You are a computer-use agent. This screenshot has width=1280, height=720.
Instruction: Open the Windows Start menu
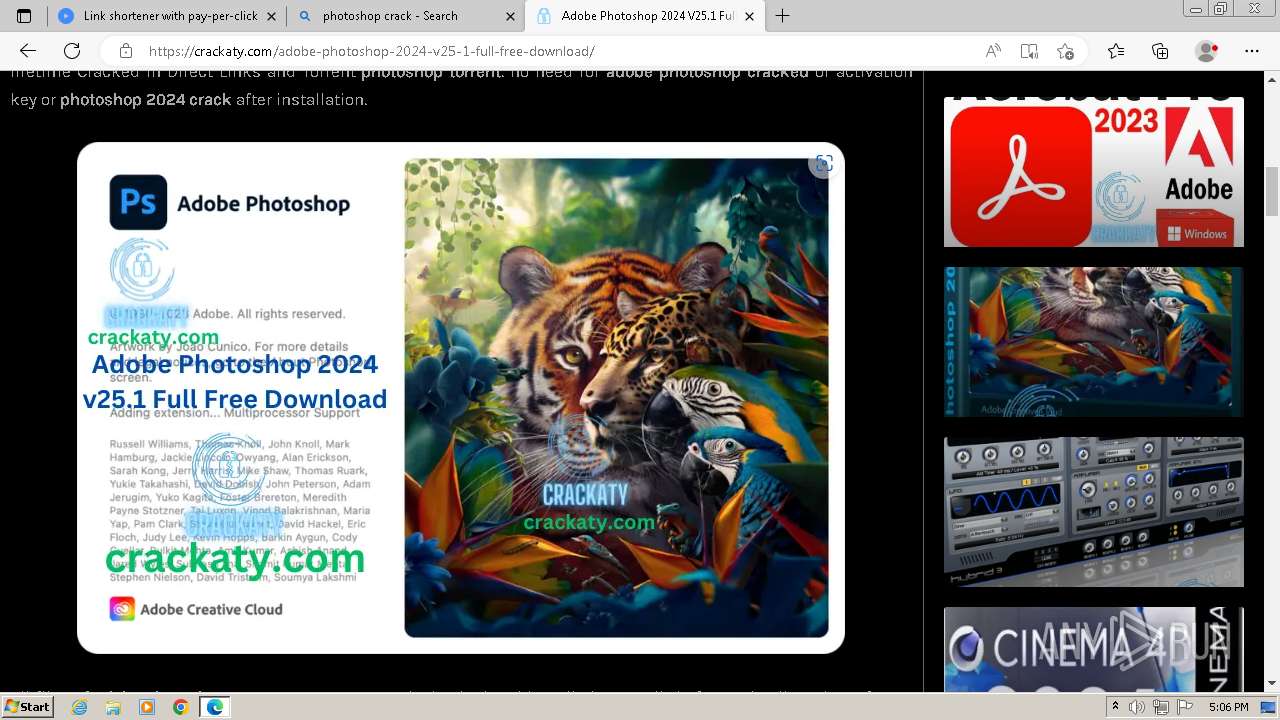pos(28,706)
